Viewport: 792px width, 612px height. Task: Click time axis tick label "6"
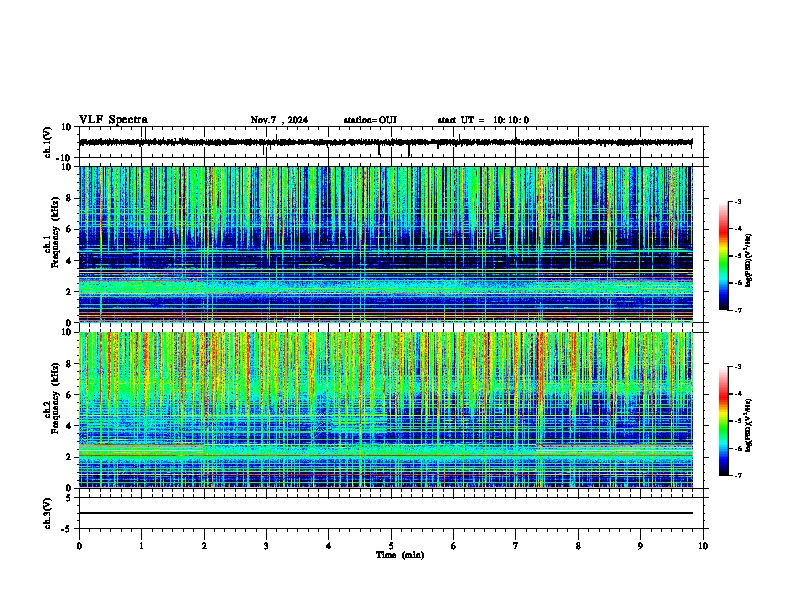pos(454,546)
